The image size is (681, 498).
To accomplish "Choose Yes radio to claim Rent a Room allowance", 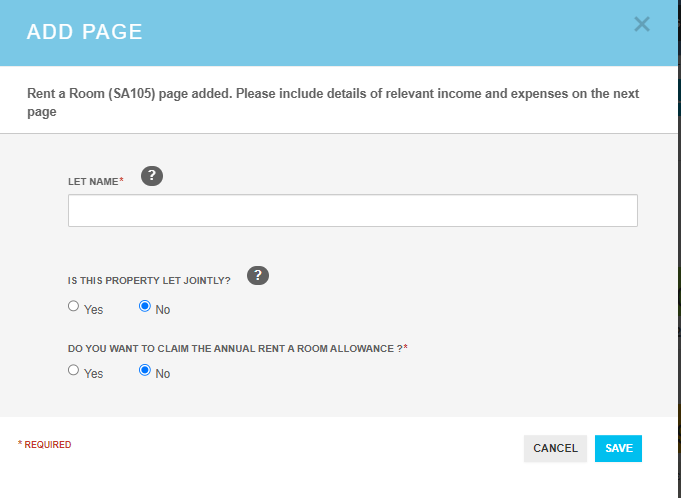I will click(73, 370).
